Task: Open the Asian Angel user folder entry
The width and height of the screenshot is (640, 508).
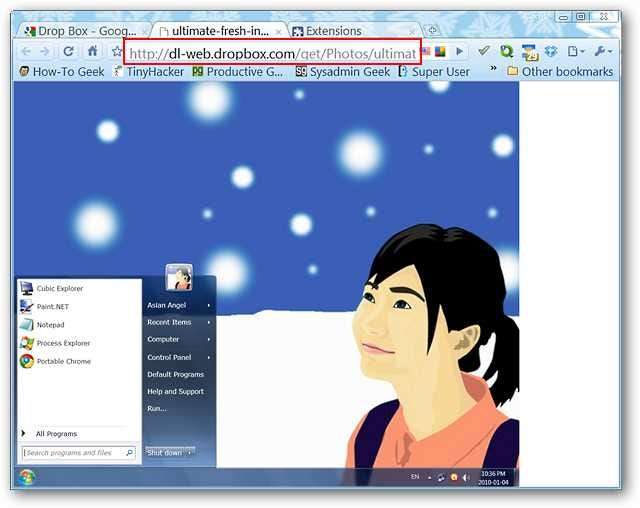Action: [179, 305]
